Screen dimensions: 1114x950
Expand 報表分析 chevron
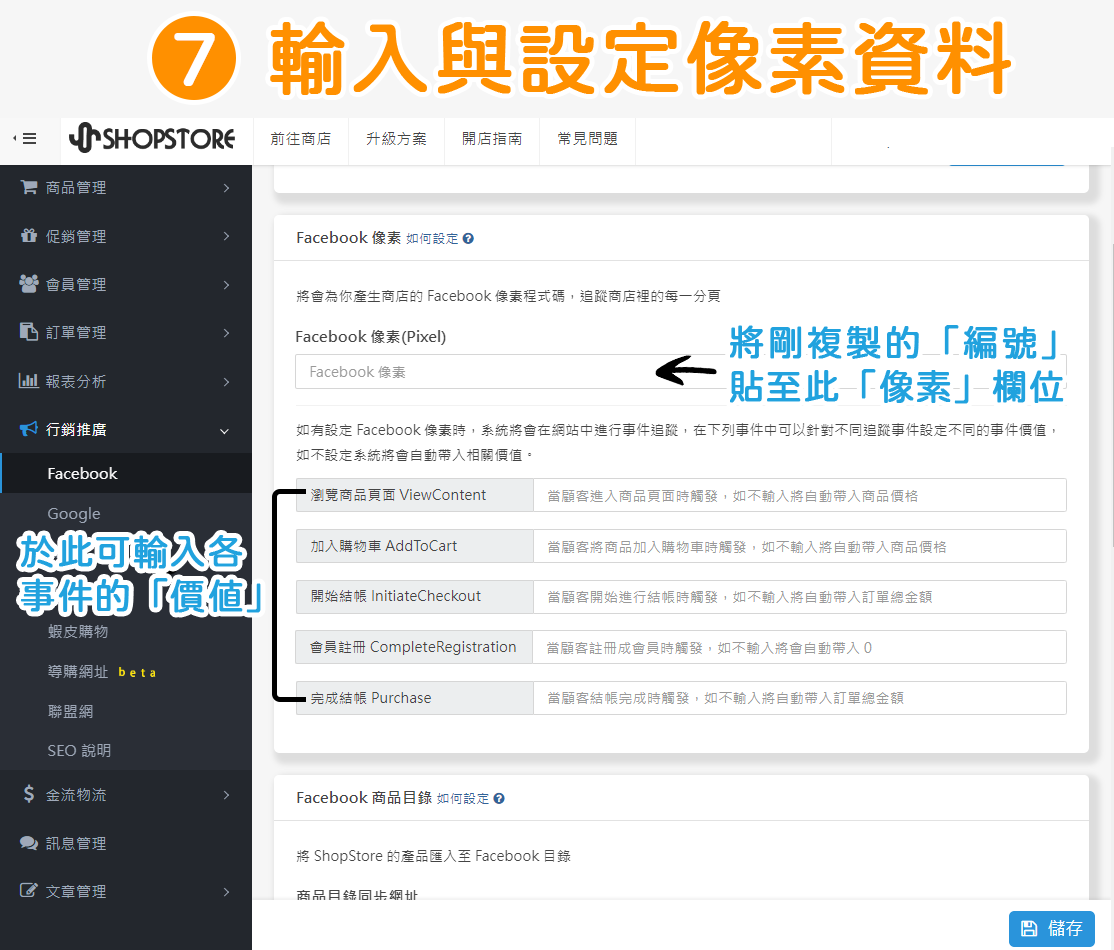coord(226,382)
